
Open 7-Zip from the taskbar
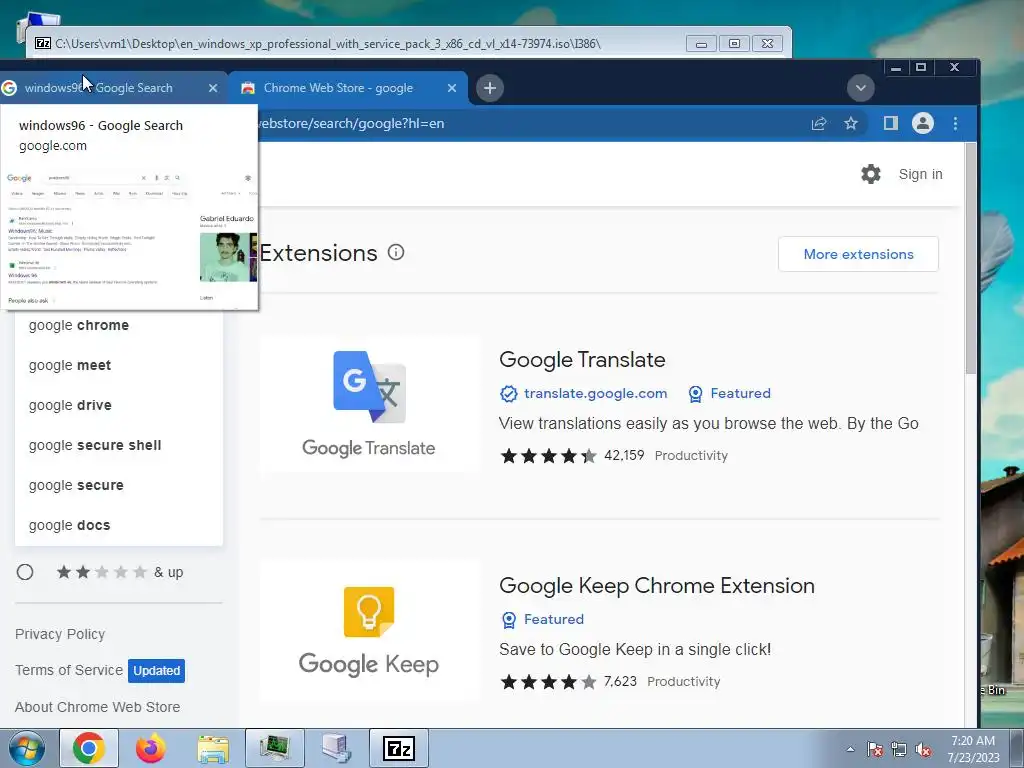pyautogui.click(x=399, y=748)
